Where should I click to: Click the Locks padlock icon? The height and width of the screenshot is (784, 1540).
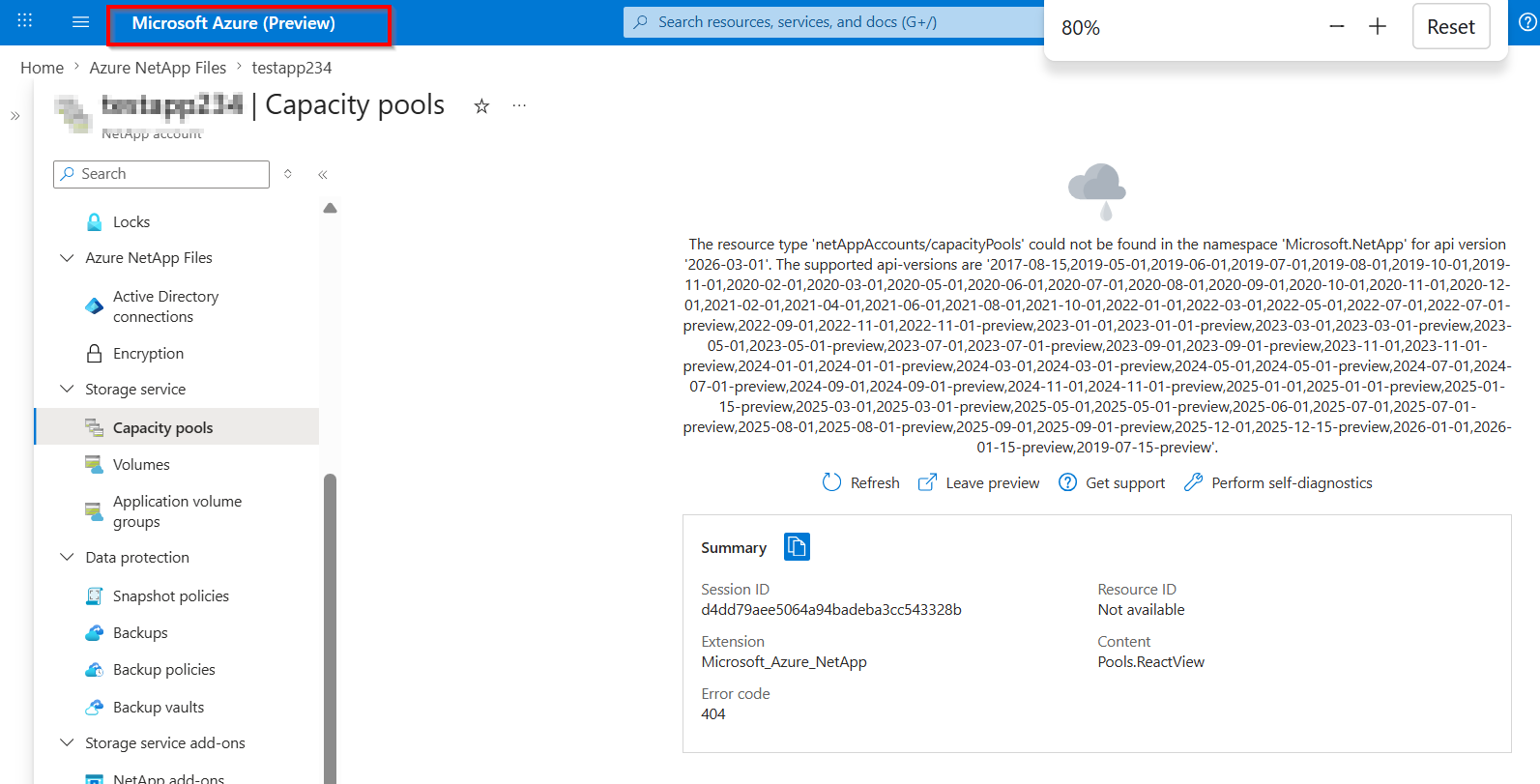pyautogui.click(x=95, y=222)
